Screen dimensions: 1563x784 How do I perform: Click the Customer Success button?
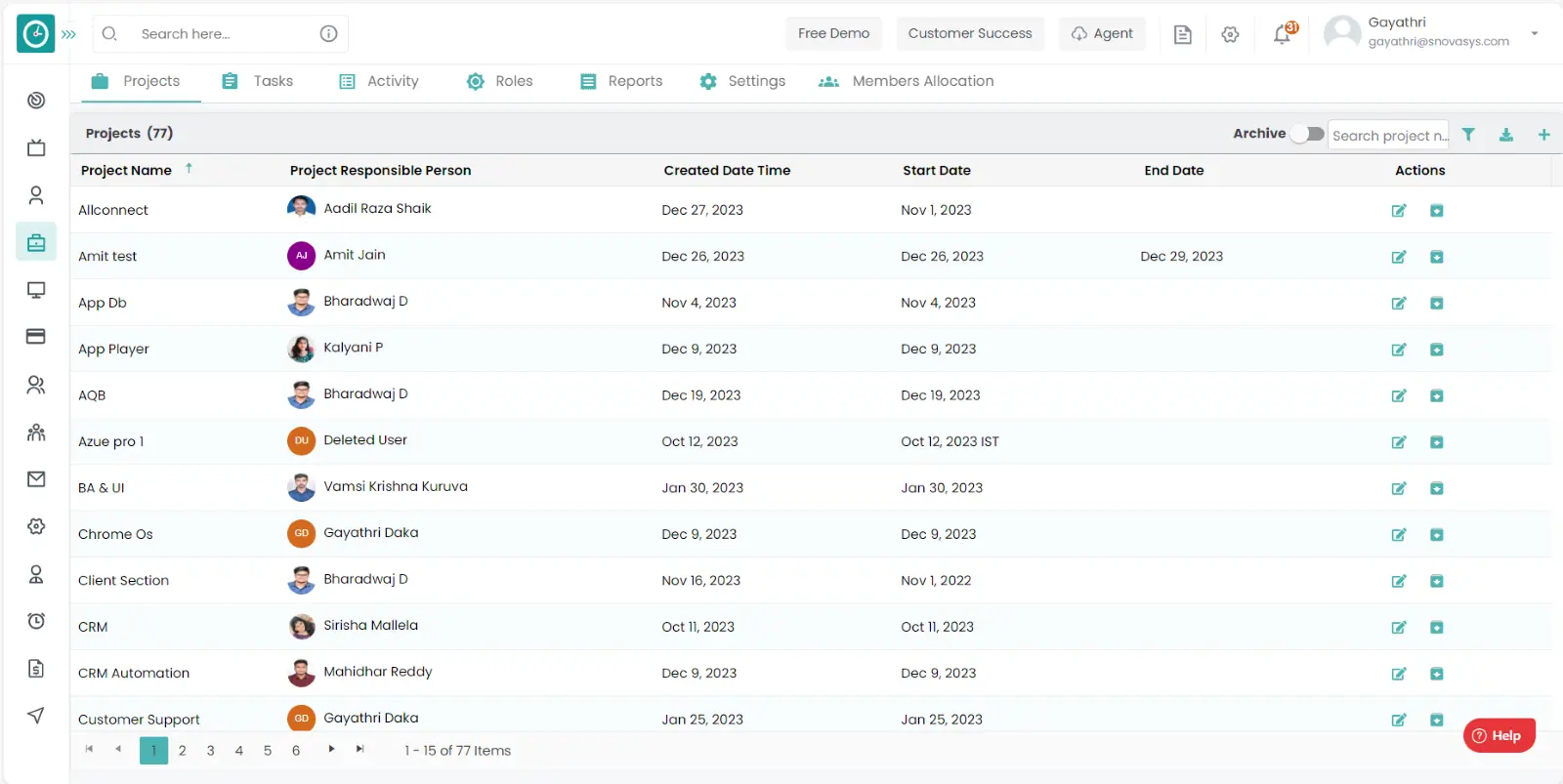click(x=969, y=33)
